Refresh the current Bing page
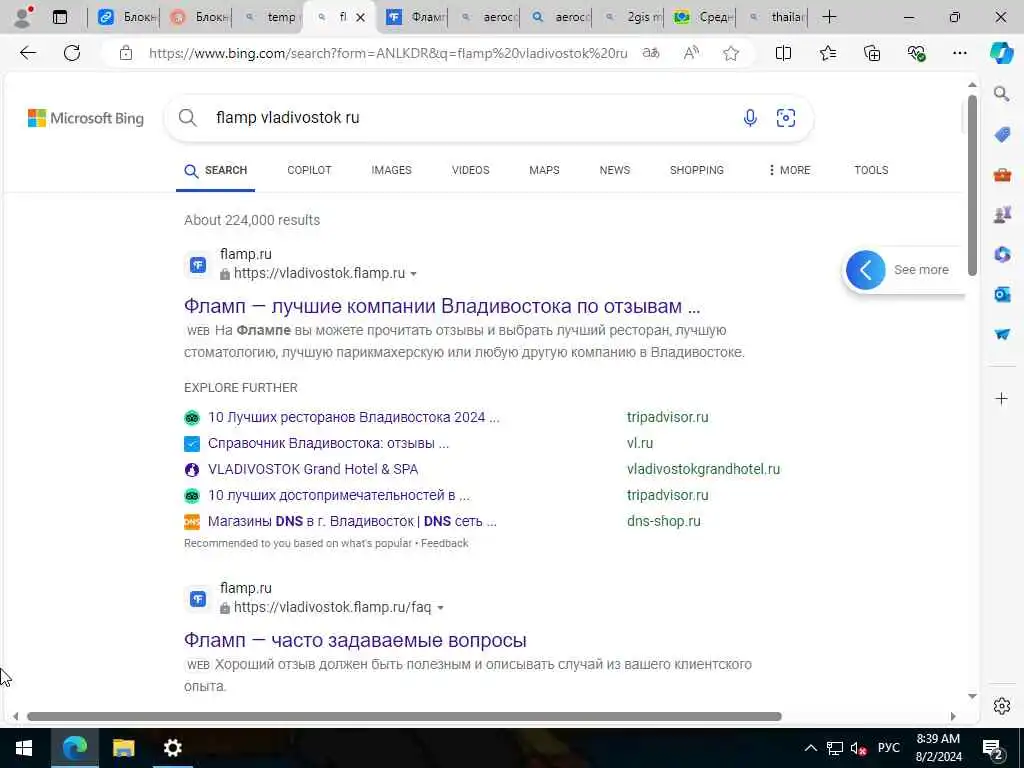 [72, 53]
